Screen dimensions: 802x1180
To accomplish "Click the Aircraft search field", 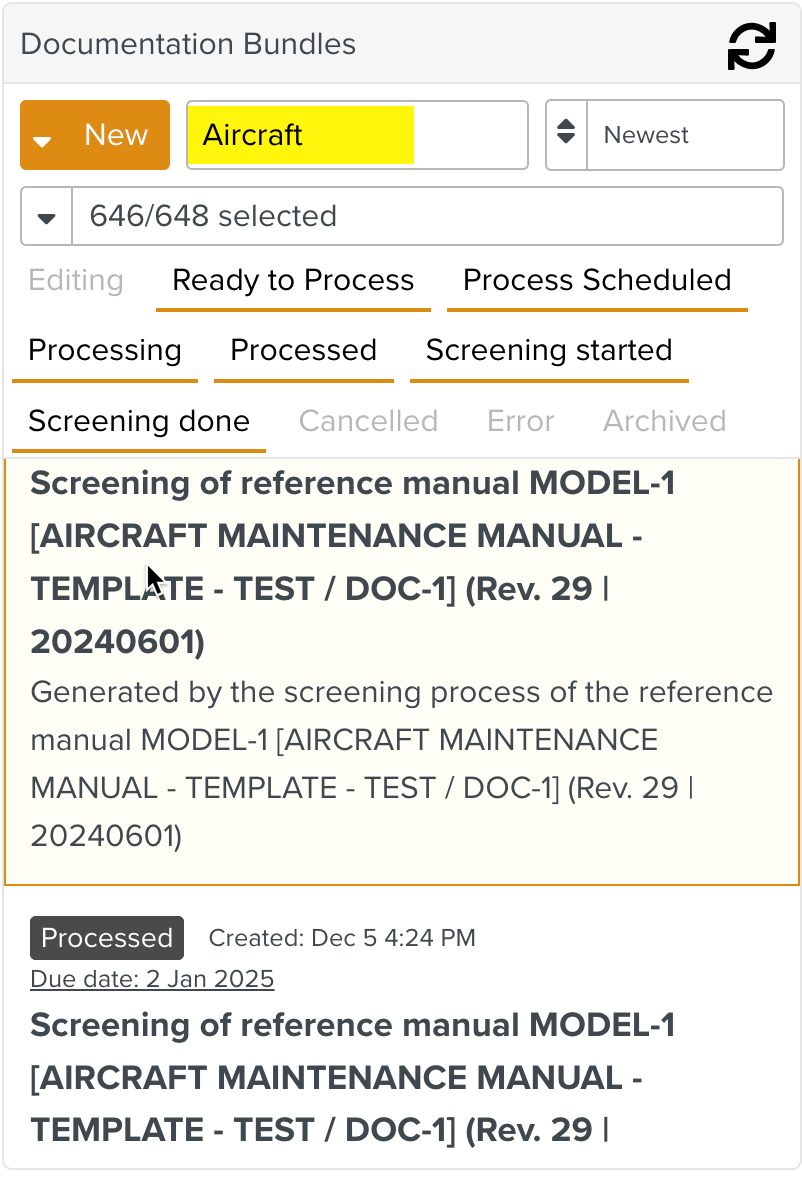I will pos(357,135).
